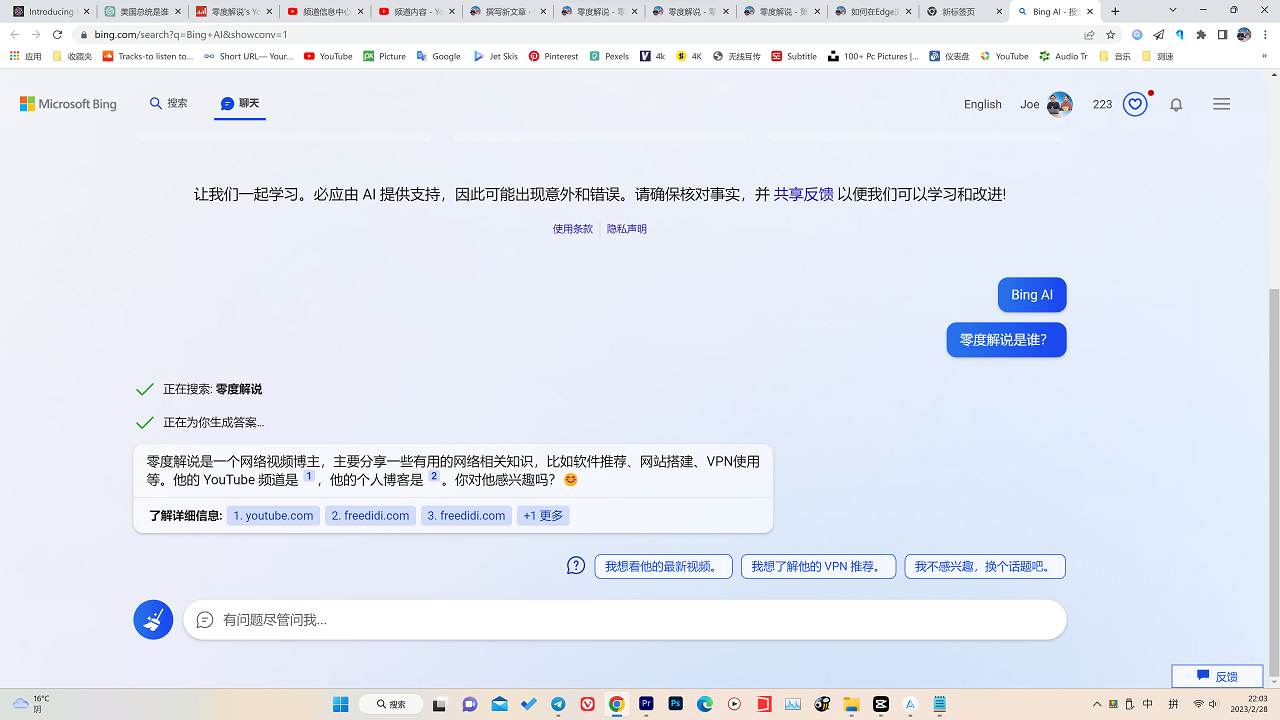
Task: Open the 隐私声明 privacy link
Action: [627, 229]
